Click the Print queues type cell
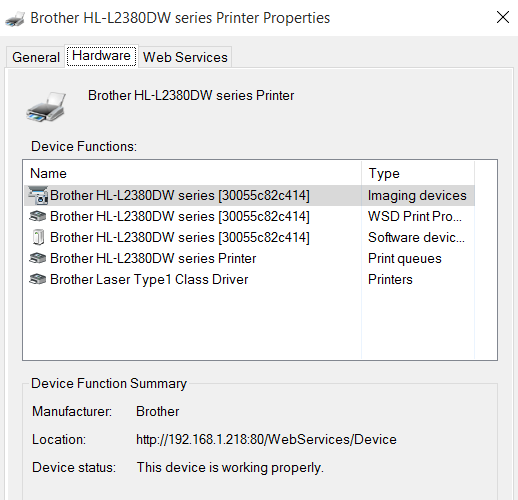 (405, 258)
